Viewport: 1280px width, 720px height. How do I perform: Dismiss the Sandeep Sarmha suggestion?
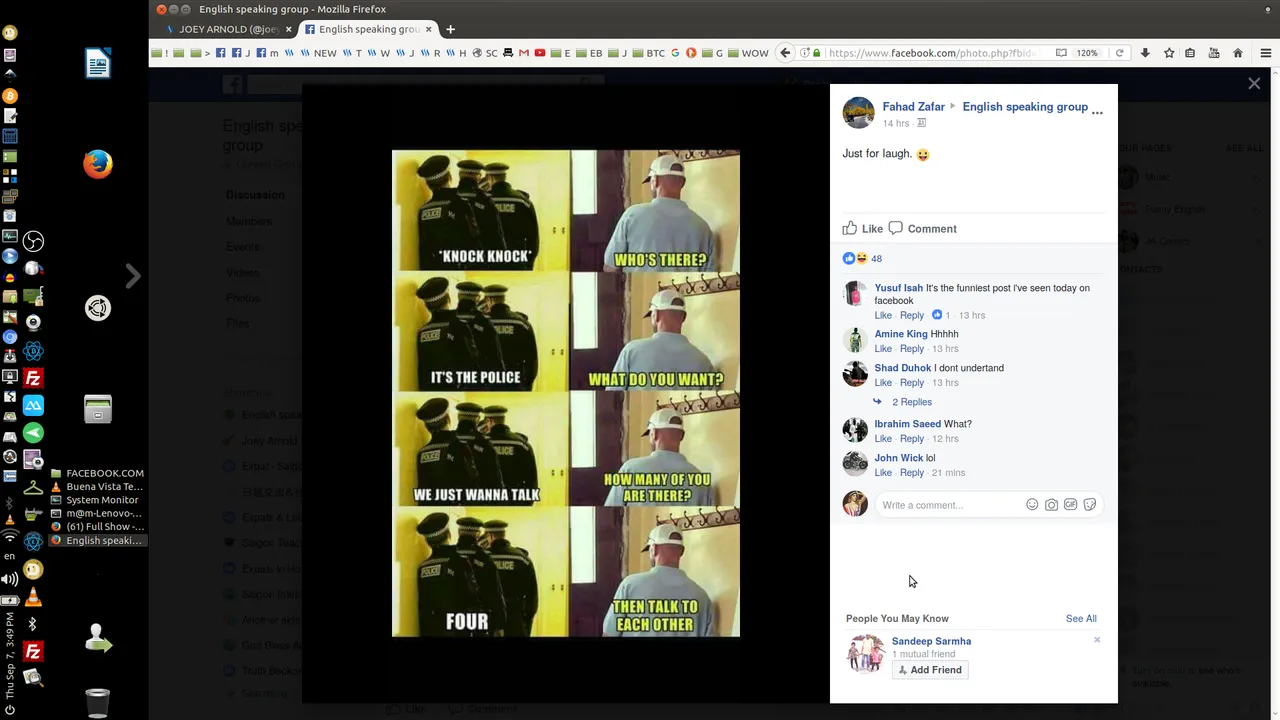[1097, 640]
